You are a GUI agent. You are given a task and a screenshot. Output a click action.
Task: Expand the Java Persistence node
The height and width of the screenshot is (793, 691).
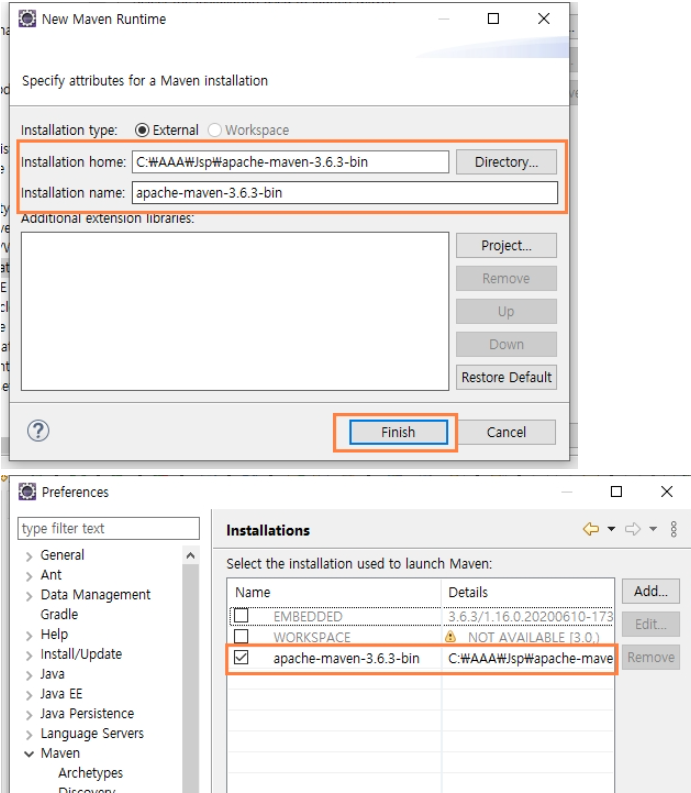[29, 715]
